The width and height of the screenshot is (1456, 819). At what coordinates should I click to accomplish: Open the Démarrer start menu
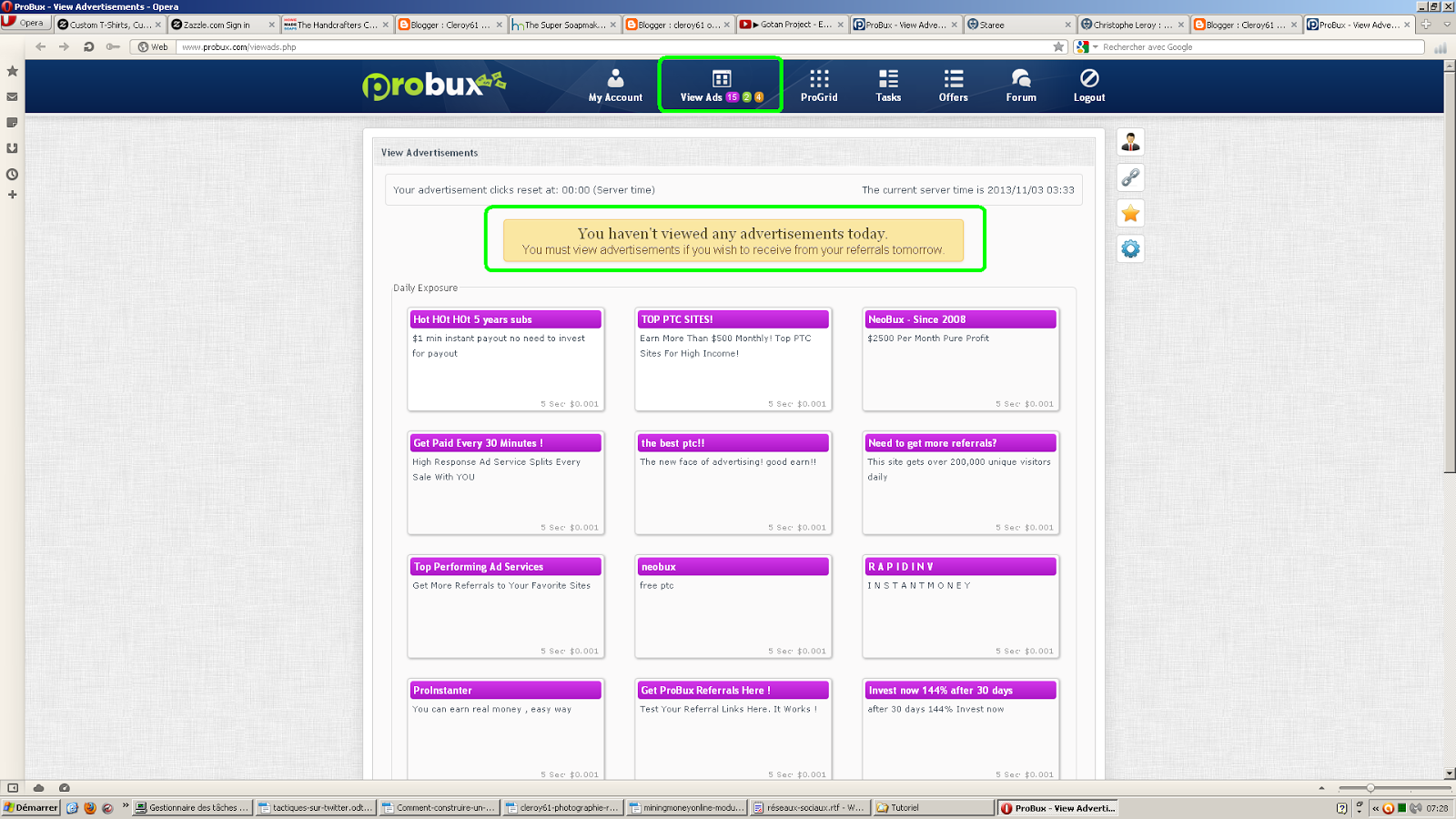[x=30, y=807]
